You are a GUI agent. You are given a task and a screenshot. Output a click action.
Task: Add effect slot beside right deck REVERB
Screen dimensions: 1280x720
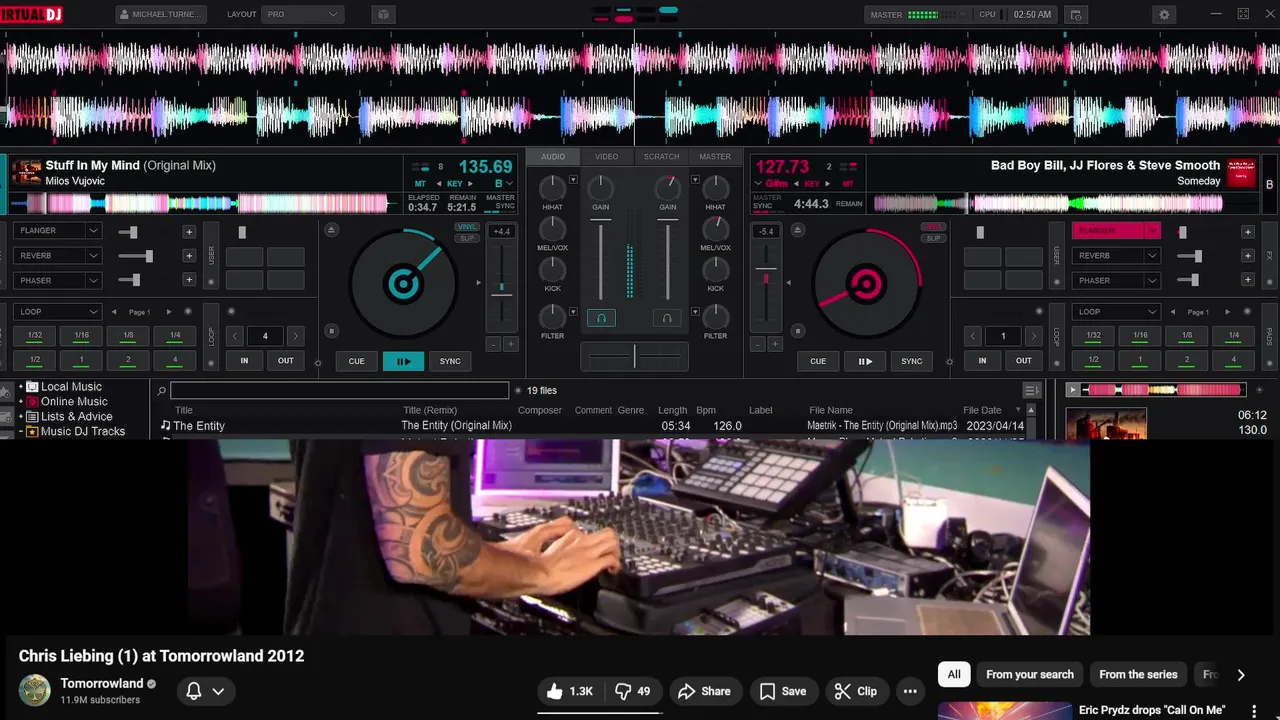(x=1247, y=256)
